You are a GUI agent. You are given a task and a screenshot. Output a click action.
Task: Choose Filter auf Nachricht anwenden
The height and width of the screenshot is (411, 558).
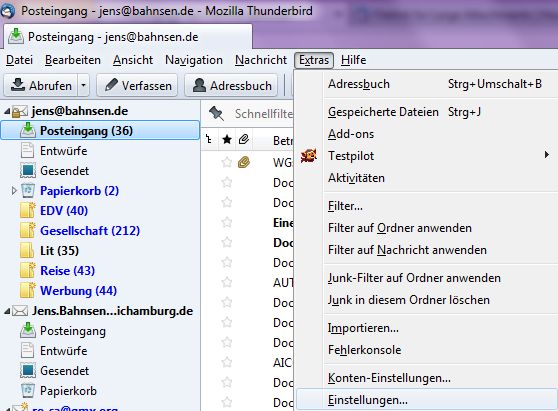[427, 250]
